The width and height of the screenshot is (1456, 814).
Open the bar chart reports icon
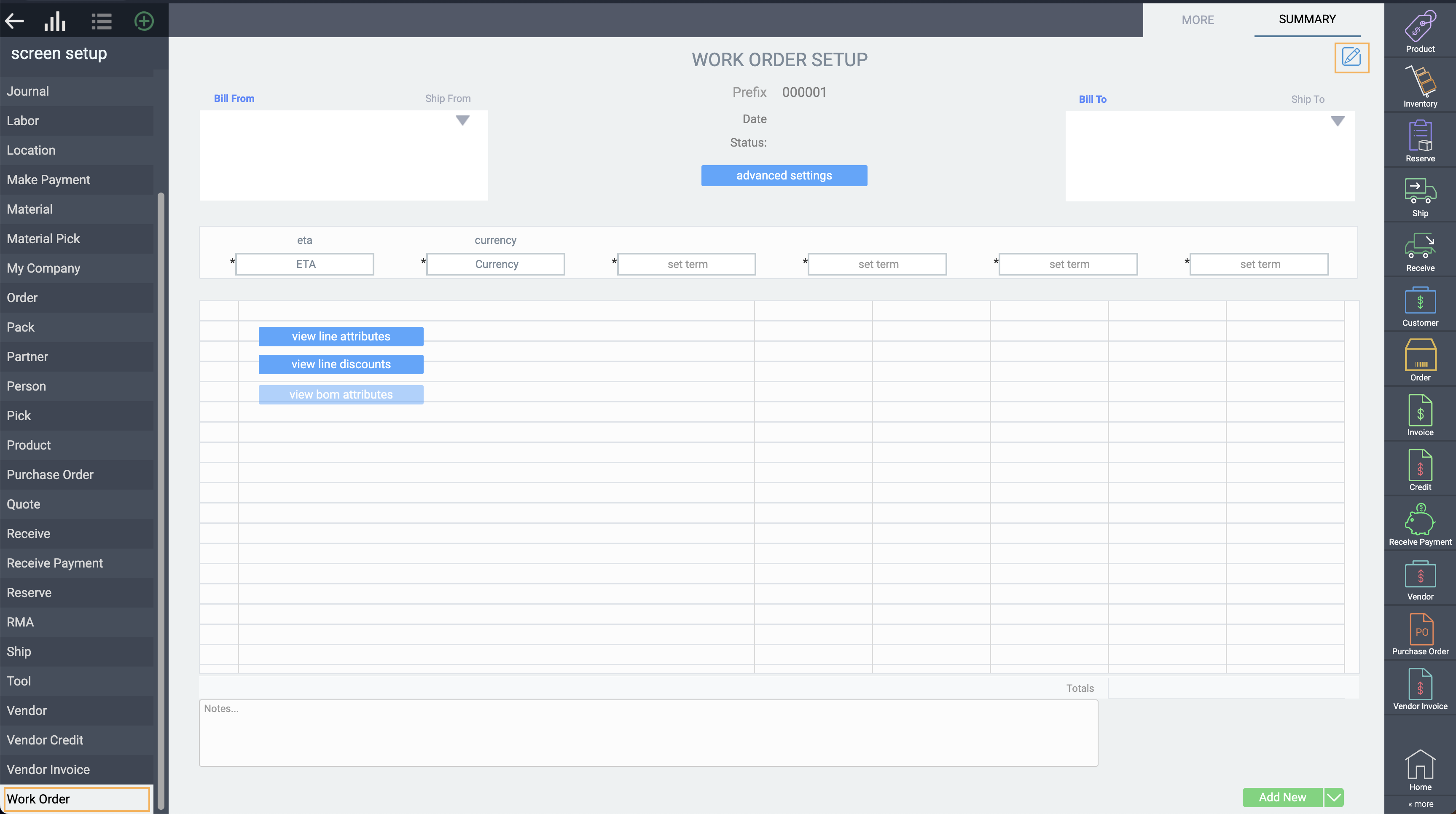(x=55, y=21)
